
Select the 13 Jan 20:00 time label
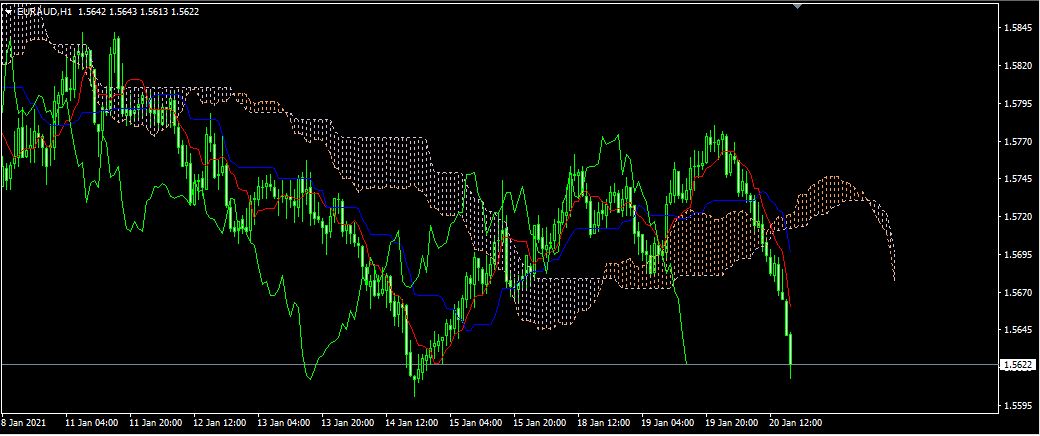click(x=347, y=424)
